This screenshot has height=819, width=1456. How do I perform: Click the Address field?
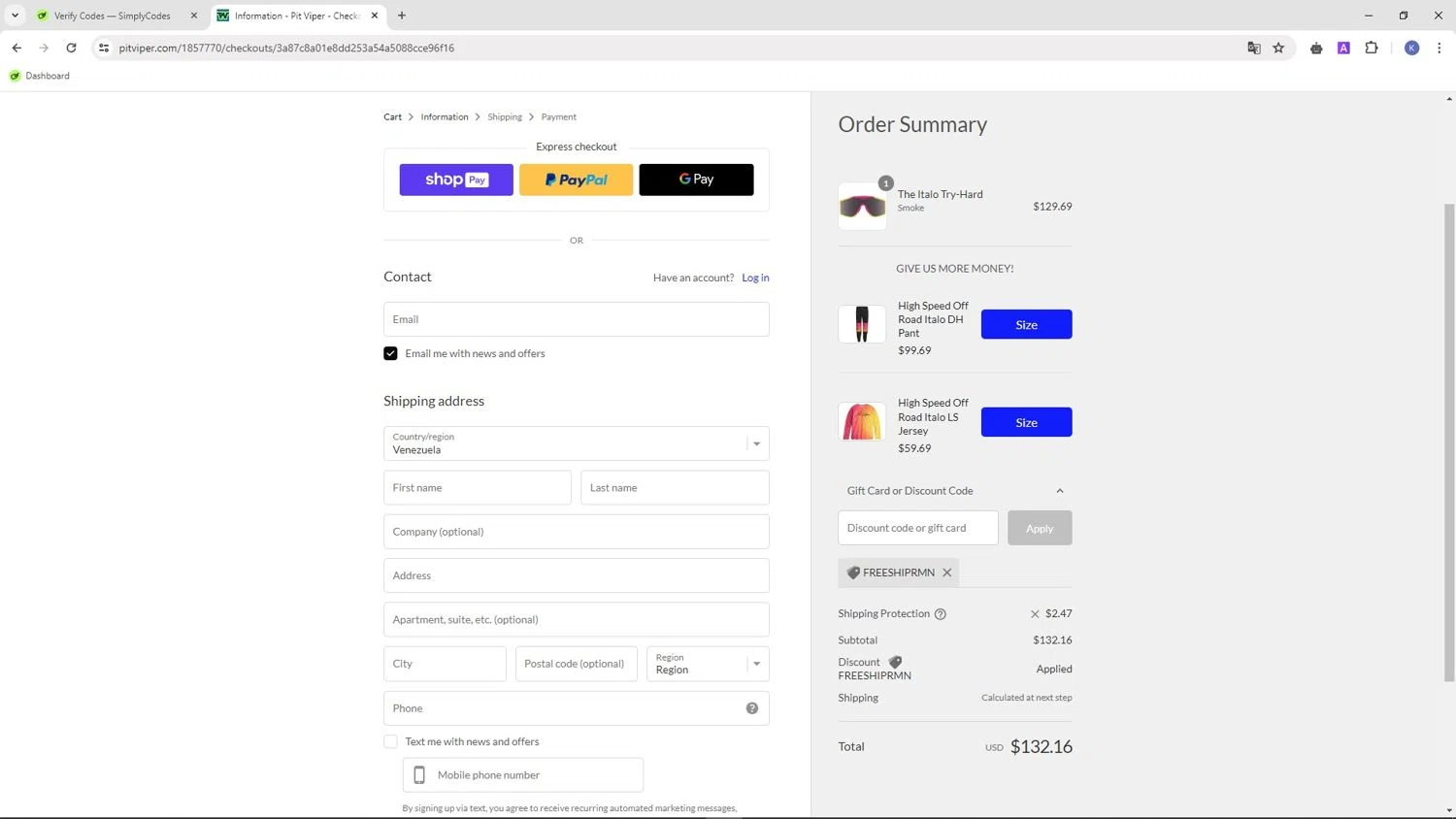click(577, 575)
